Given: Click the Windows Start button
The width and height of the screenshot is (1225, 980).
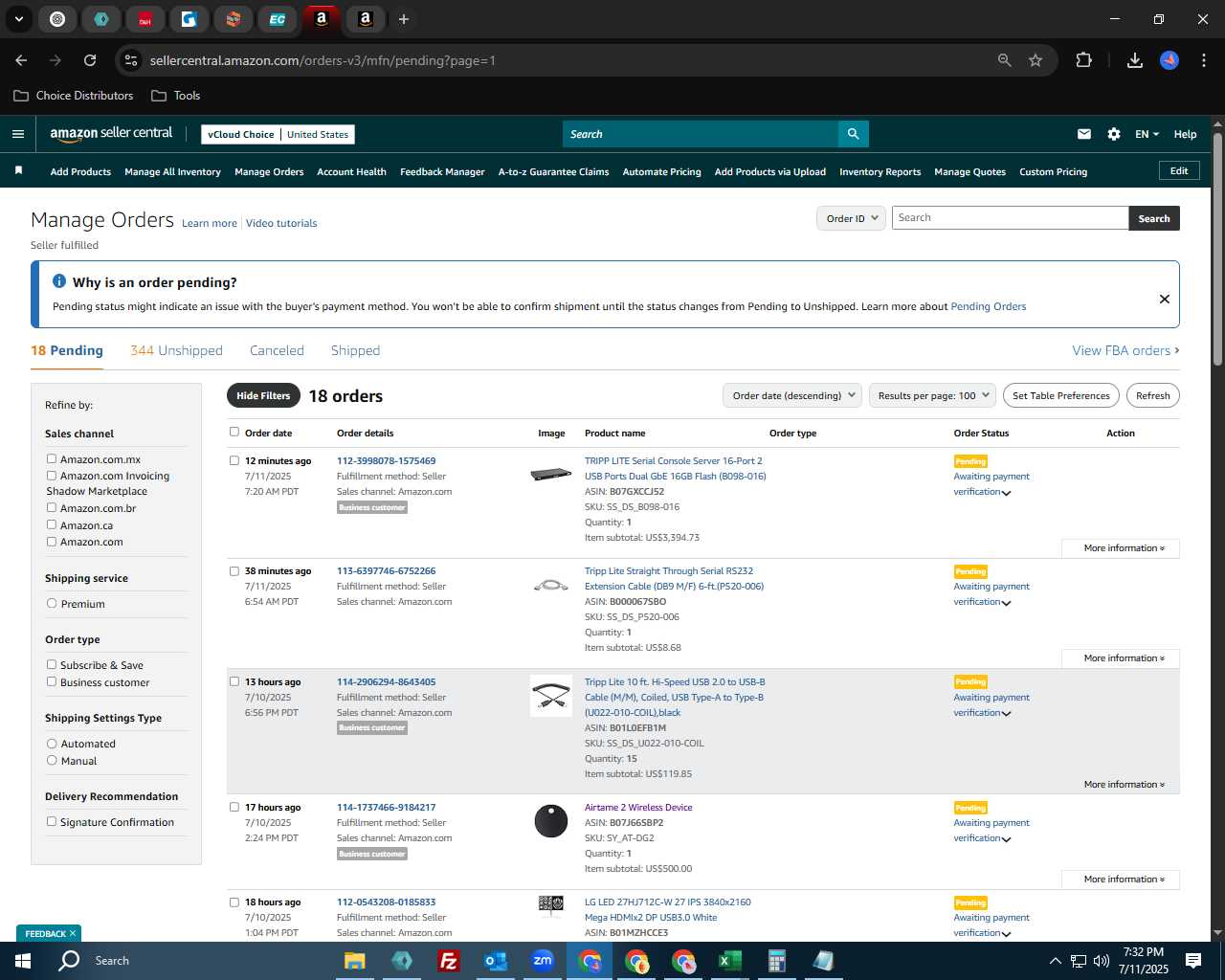Looking at the screenshot, I should pyautogui.click(x=23, y=961).
